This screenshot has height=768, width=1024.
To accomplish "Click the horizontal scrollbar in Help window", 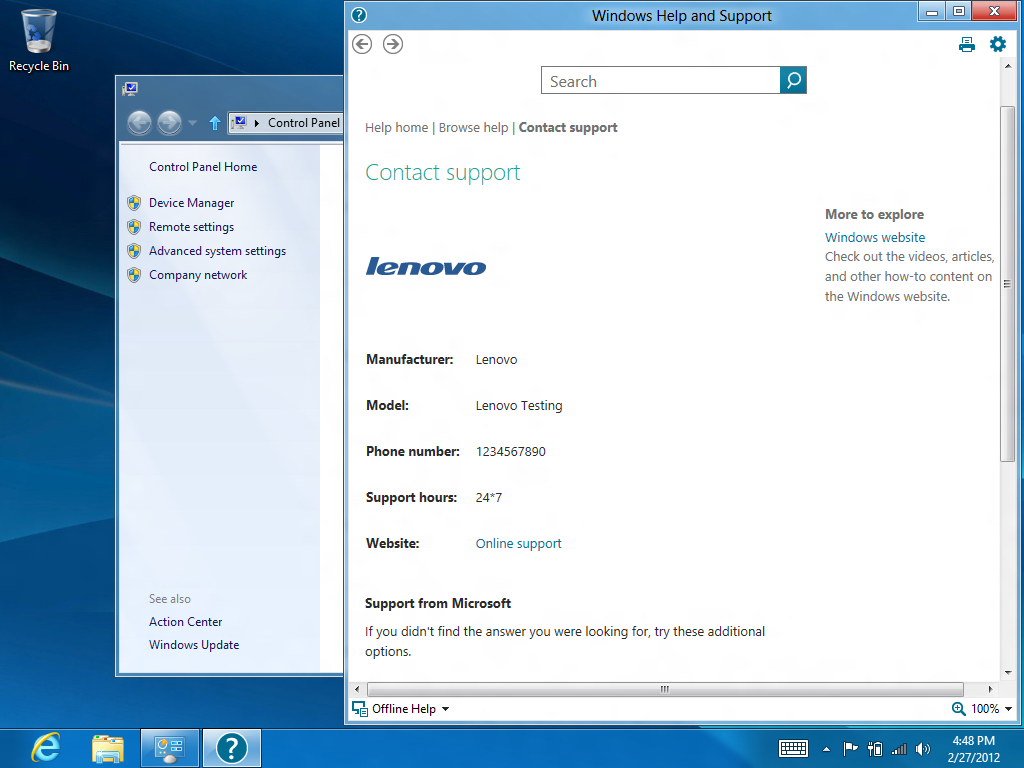I will point(664,689).
